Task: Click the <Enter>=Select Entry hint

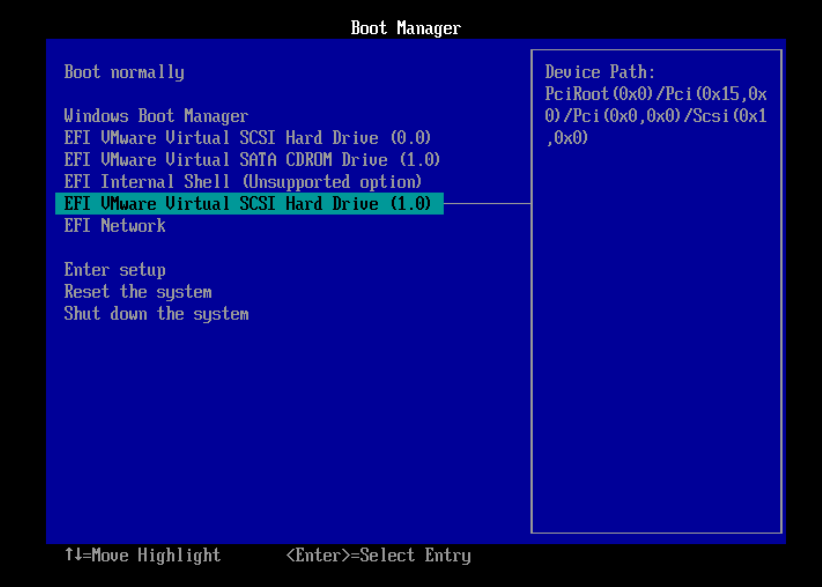Action: pos(378,555)
